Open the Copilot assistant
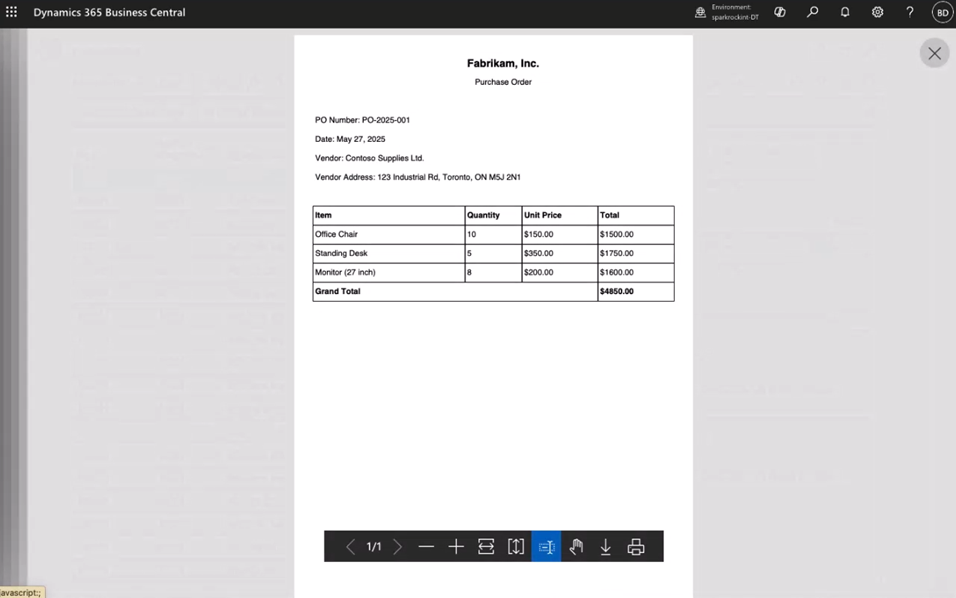 pyautogui.click(x=780, y=11)
